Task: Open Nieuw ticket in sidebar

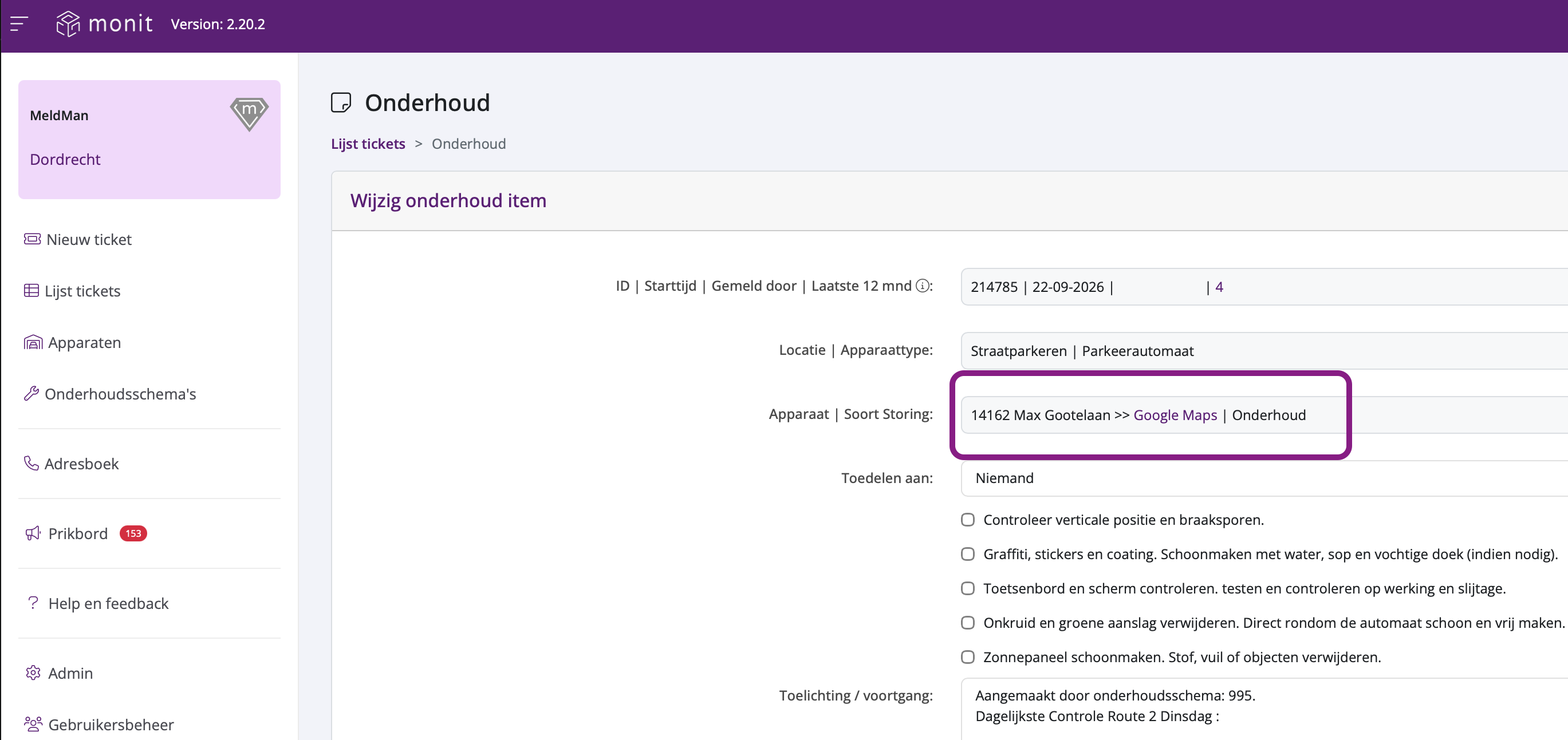Action: point(89,239)
